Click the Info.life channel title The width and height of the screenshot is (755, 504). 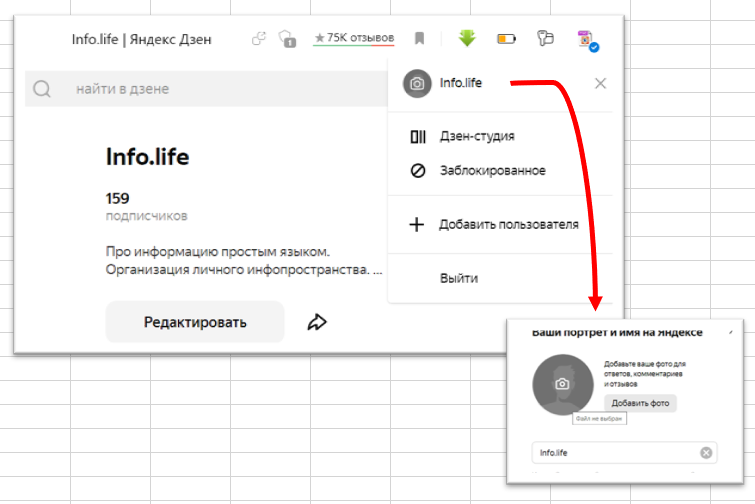(x=147, y=157)
